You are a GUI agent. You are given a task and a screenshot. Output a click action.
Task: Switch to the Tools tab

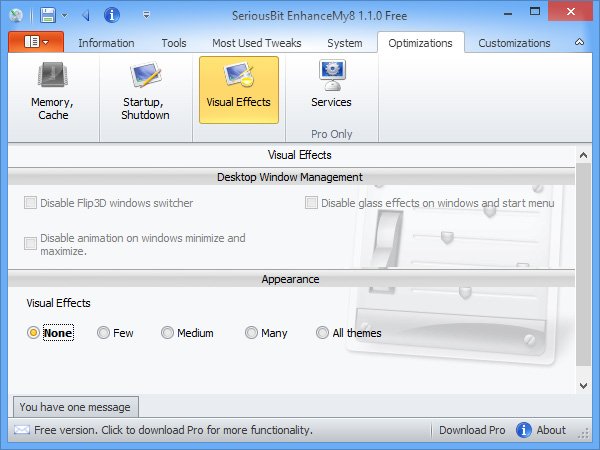point(174,43)
